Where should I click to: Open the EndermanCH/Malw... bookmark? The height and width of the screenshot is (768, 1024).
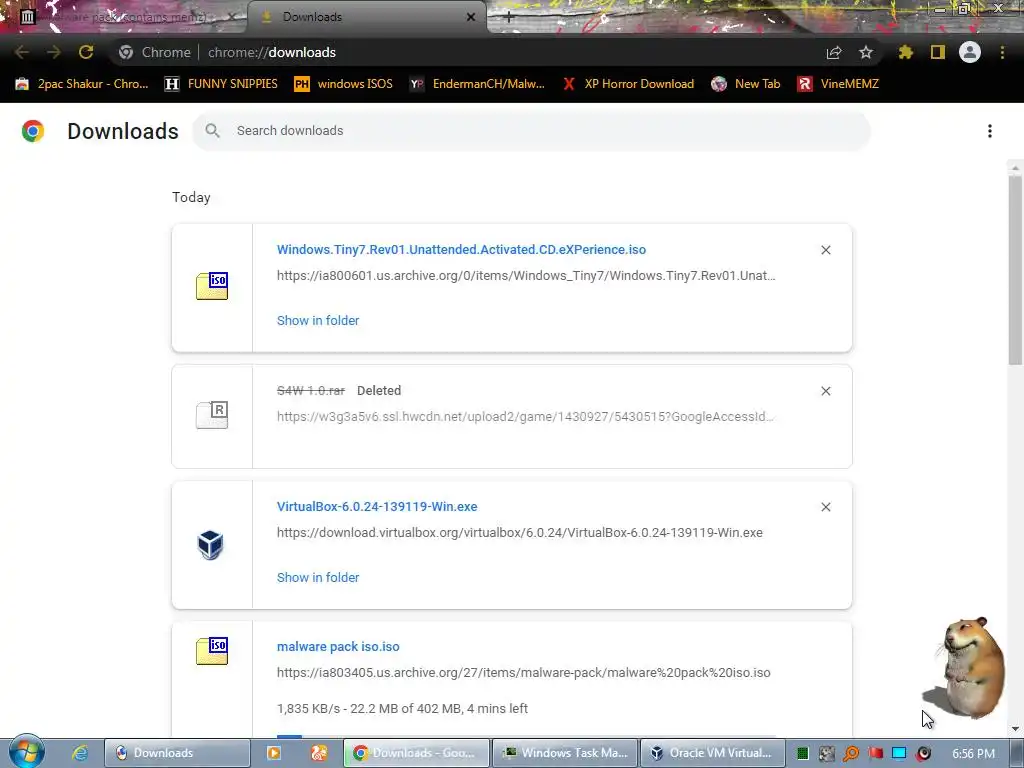coord(477,84)
